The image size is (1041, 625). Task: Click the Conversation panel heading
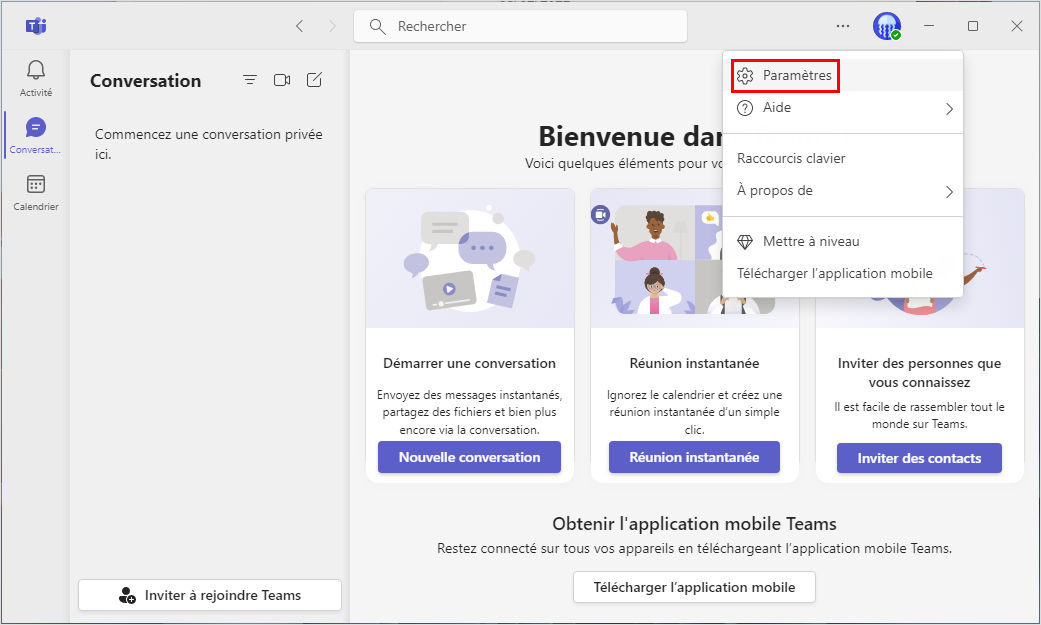(145, 80)
